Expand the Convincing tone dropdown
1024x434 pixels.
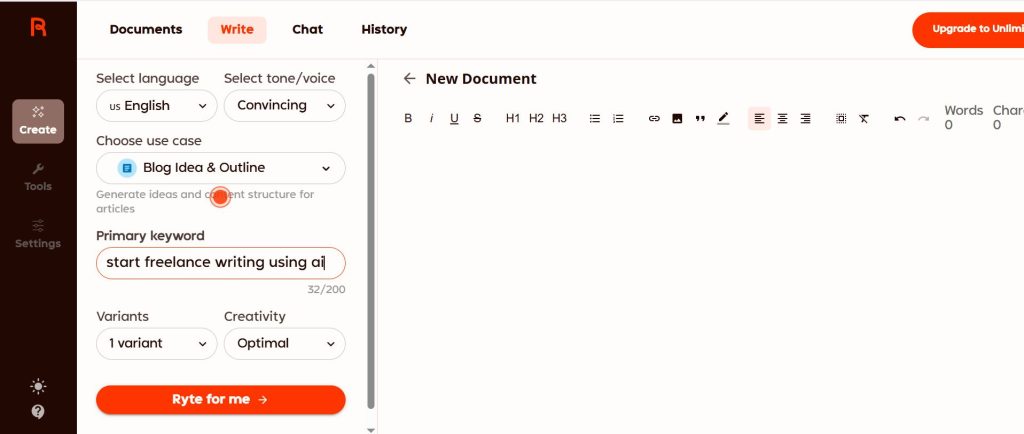pos(284,106)
